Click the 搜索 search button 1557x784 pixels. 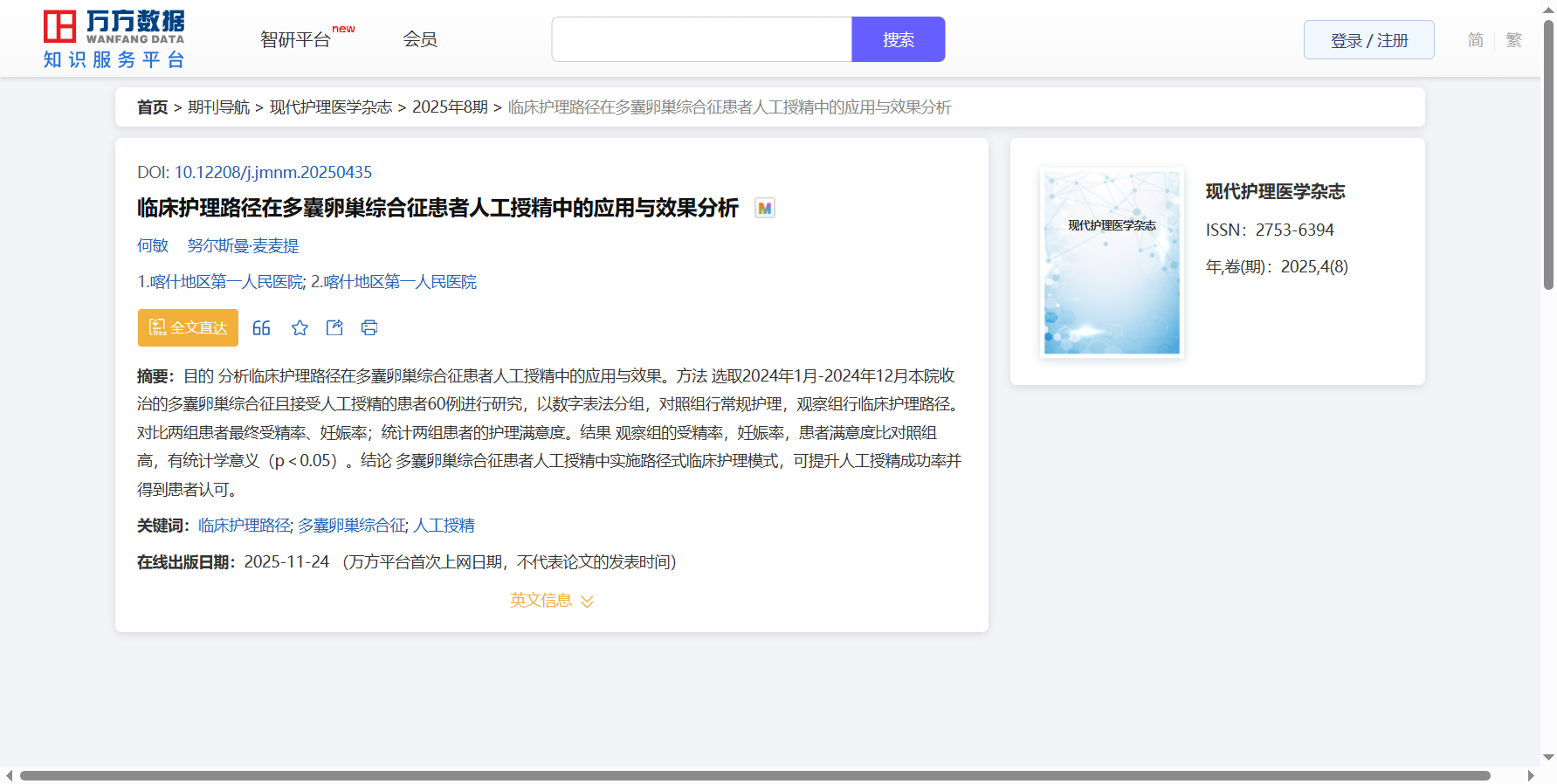tap(898, 39)
